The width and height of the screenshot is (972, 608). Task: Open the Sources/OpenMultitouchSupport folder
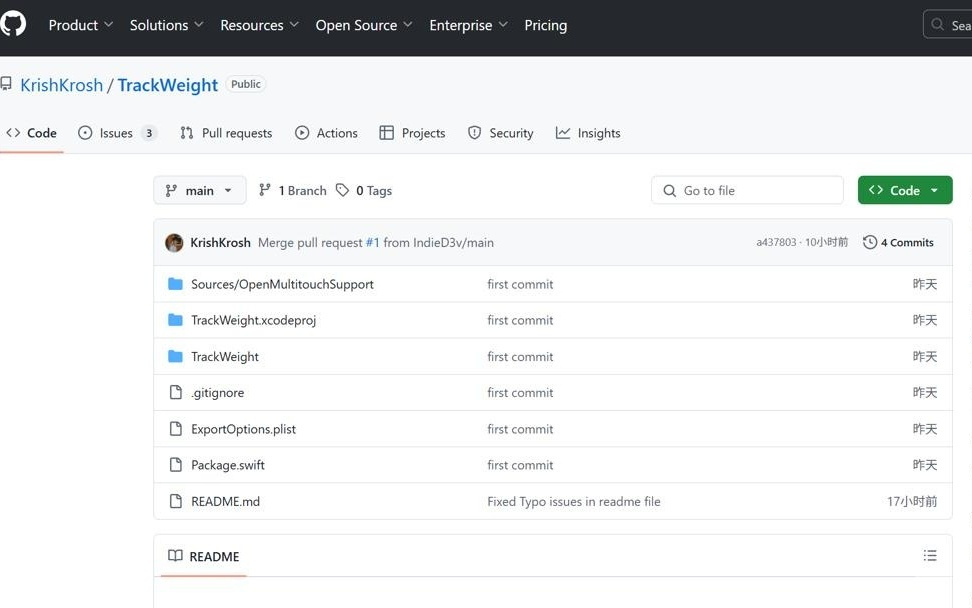[282, 284]
